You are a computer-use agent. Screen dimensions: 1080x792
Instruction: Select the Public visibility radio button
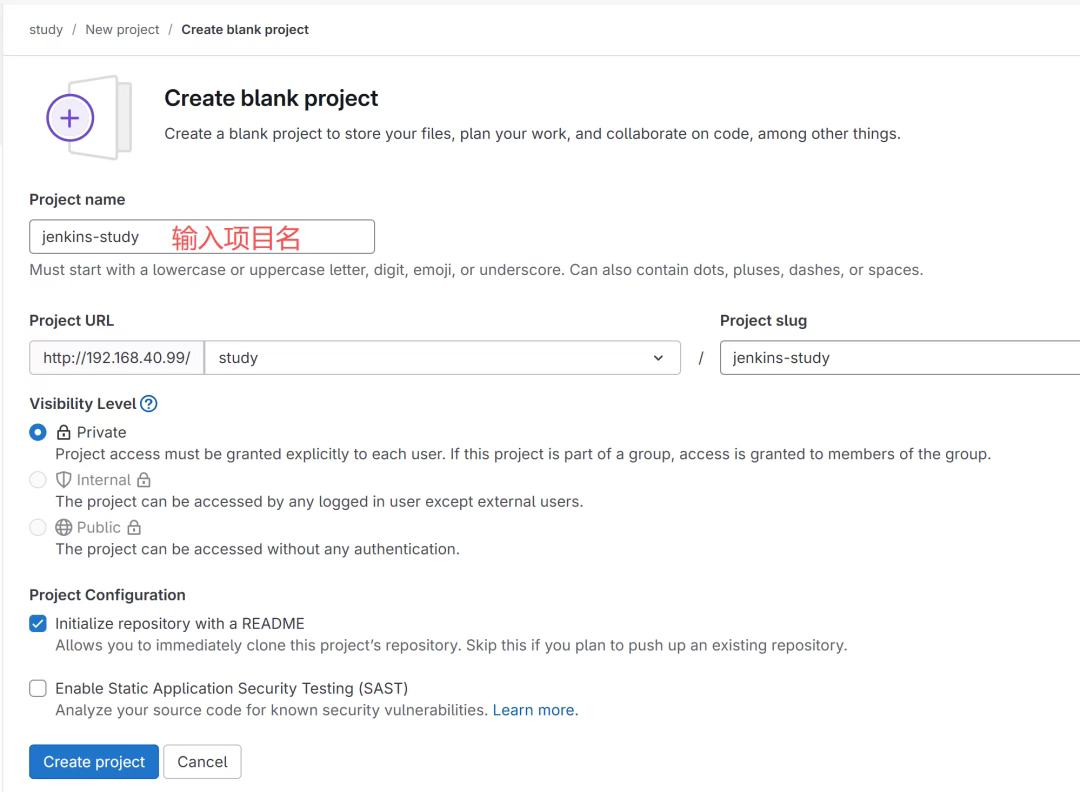38,527
